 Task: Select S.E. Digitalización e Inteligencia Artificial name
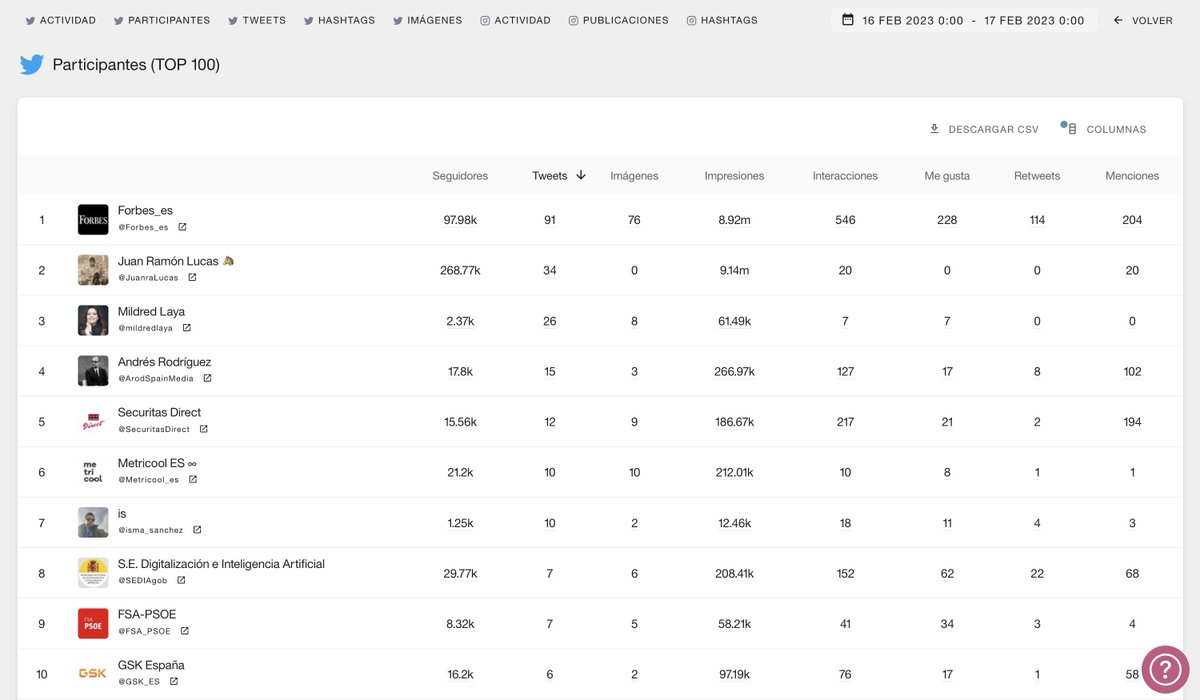click(221, 564)
